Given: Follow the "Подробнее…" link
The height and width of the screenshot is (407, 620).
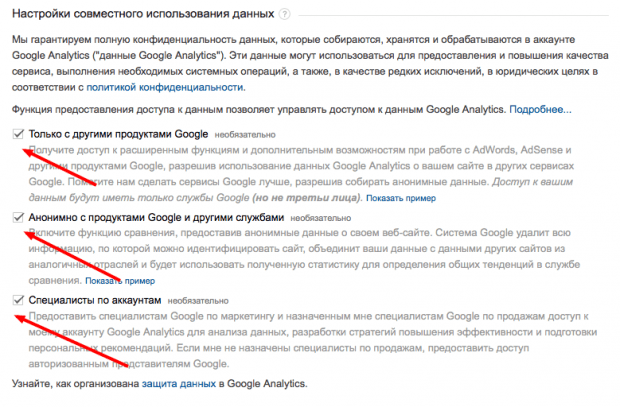Looking at the screenshot, I should [540, 108].
